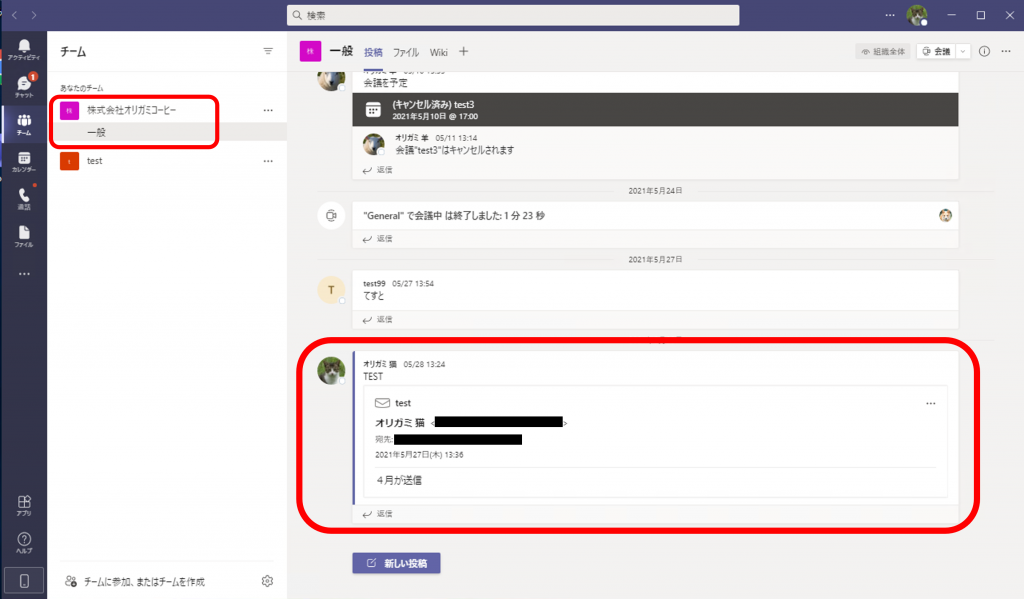Expand the meeting dropdown arrow

963,52
